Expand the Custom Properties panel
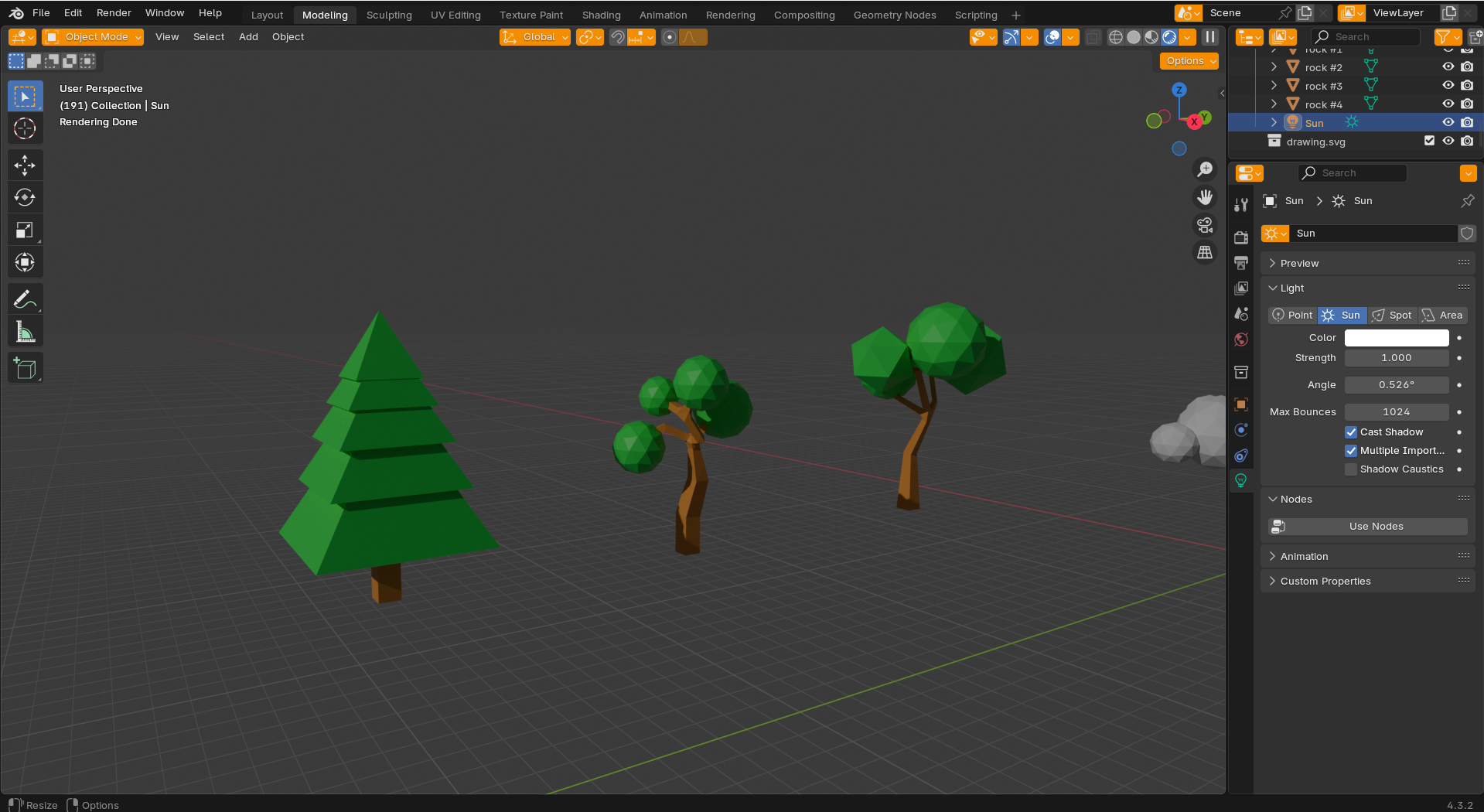This screenshot has width=1484, height=812. (x=1367, y=582)
